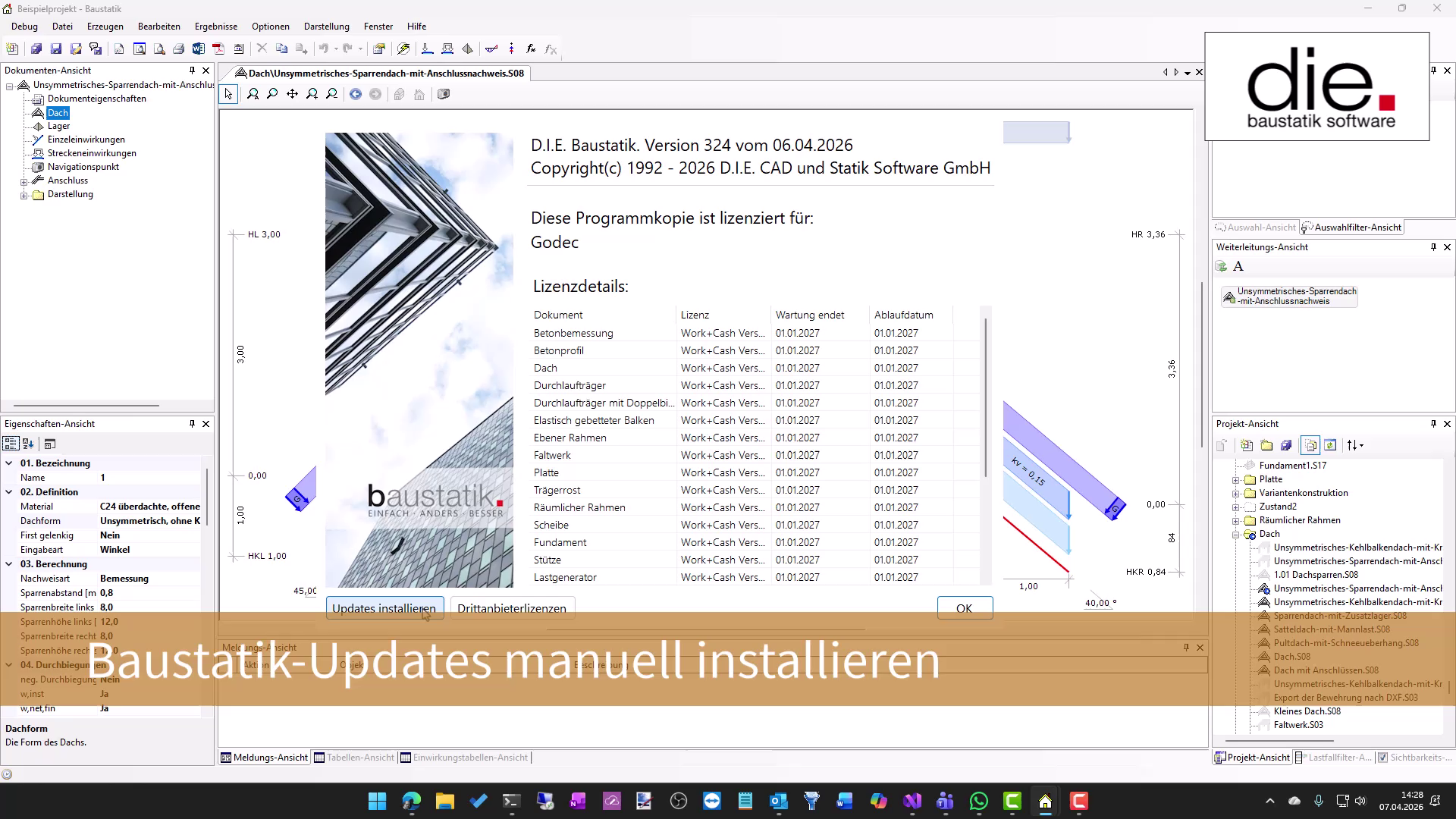Open OBS Studio from the taskbar
This screenshot has width=1456, height=819.
[679, 801]
